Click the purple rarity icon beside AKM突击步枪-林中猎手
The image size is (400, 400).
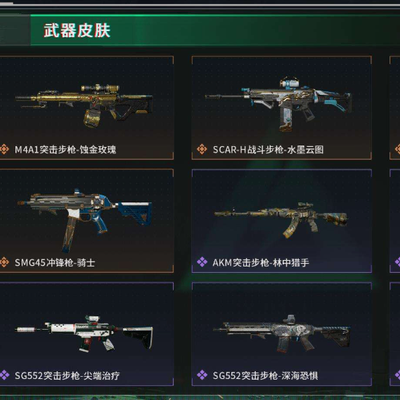[202, 262]
